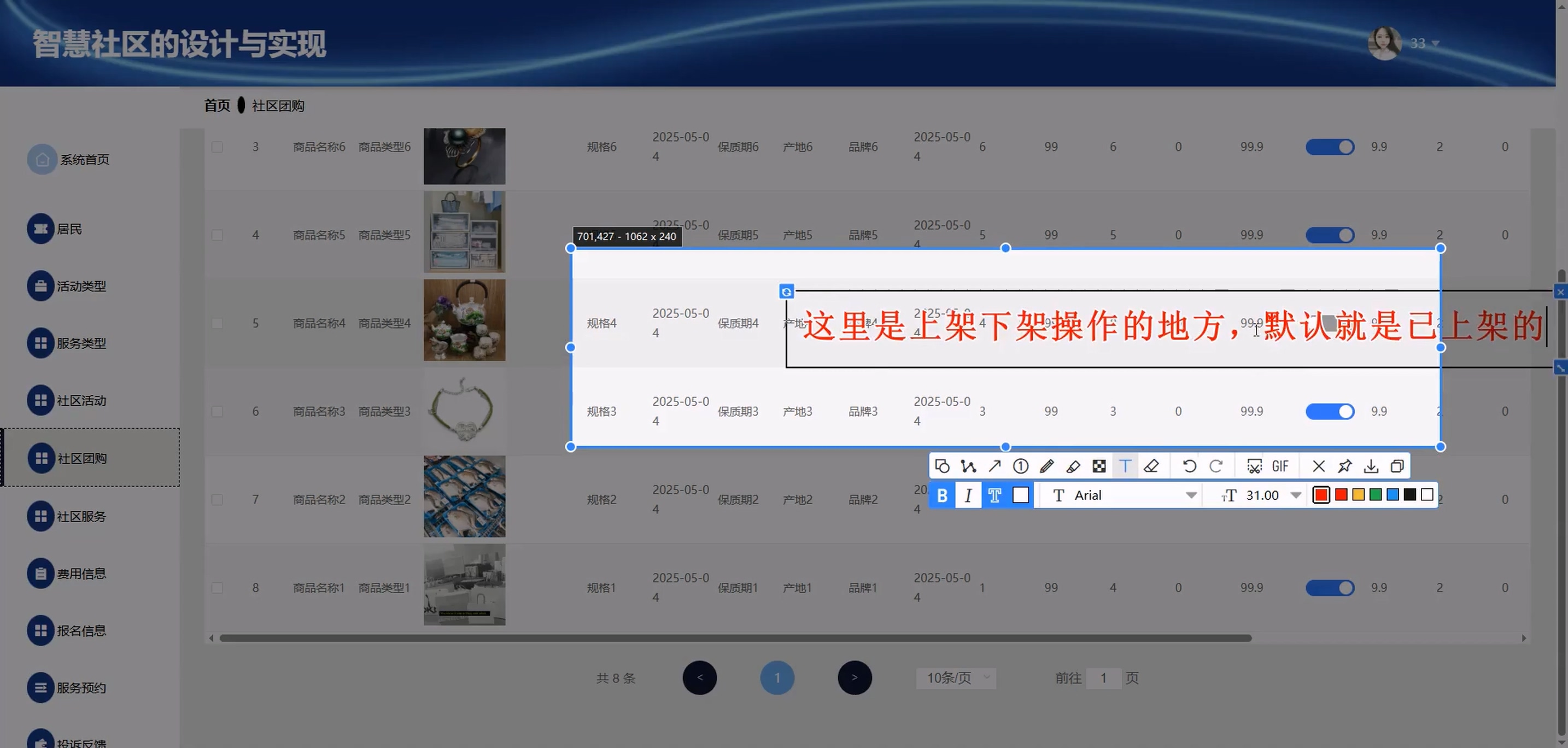Open 社区服务 in the sidebar
This screenshot has width=1568, height=748.
click(x=81, y=517)
